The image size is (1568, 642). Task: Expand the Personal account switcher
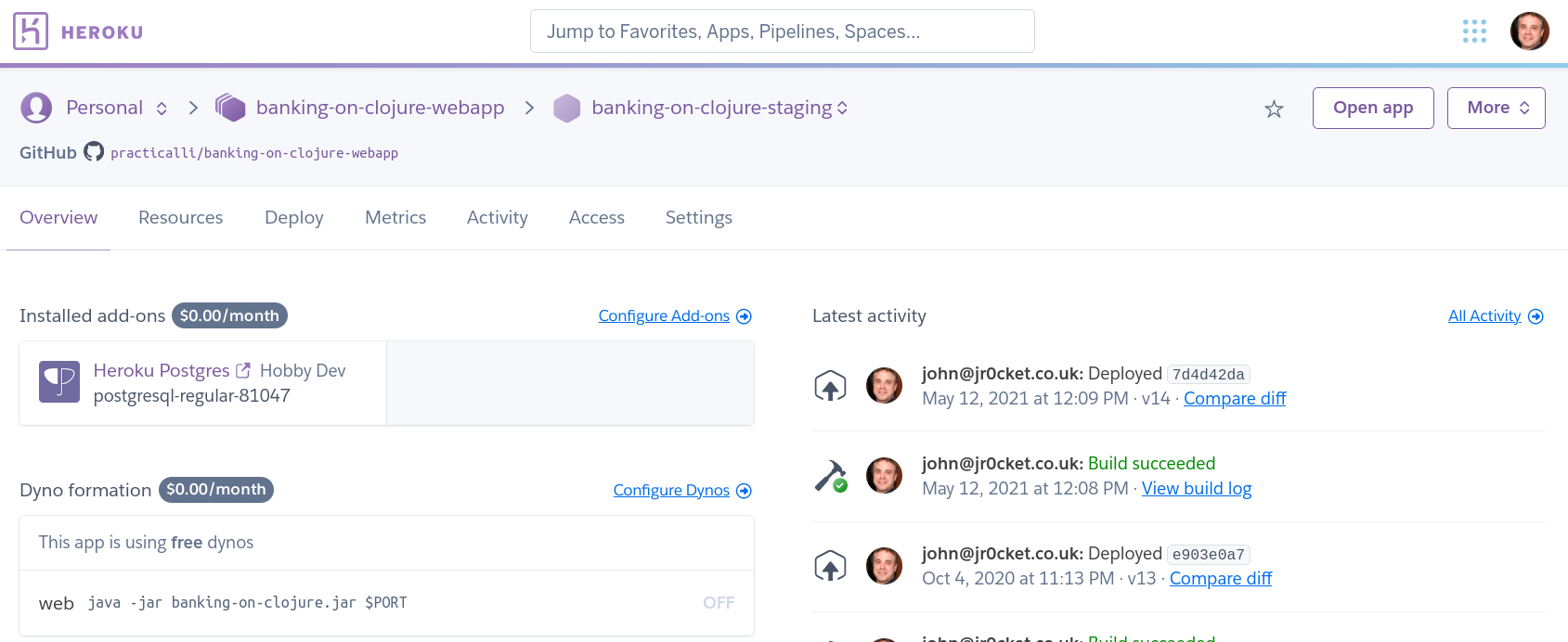pos(162,109)
